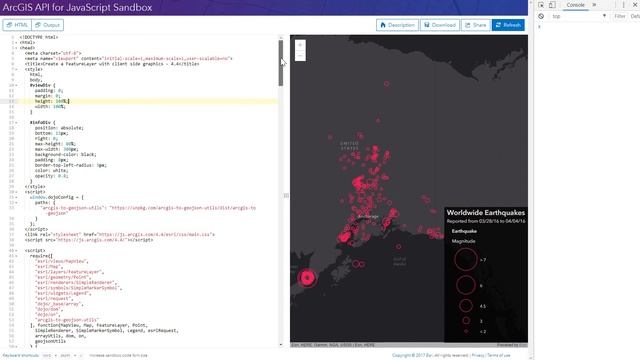Switch to the HTML editor tab
Image resolution: width=640 pixels, height=360 pixels.
[17, 25]
